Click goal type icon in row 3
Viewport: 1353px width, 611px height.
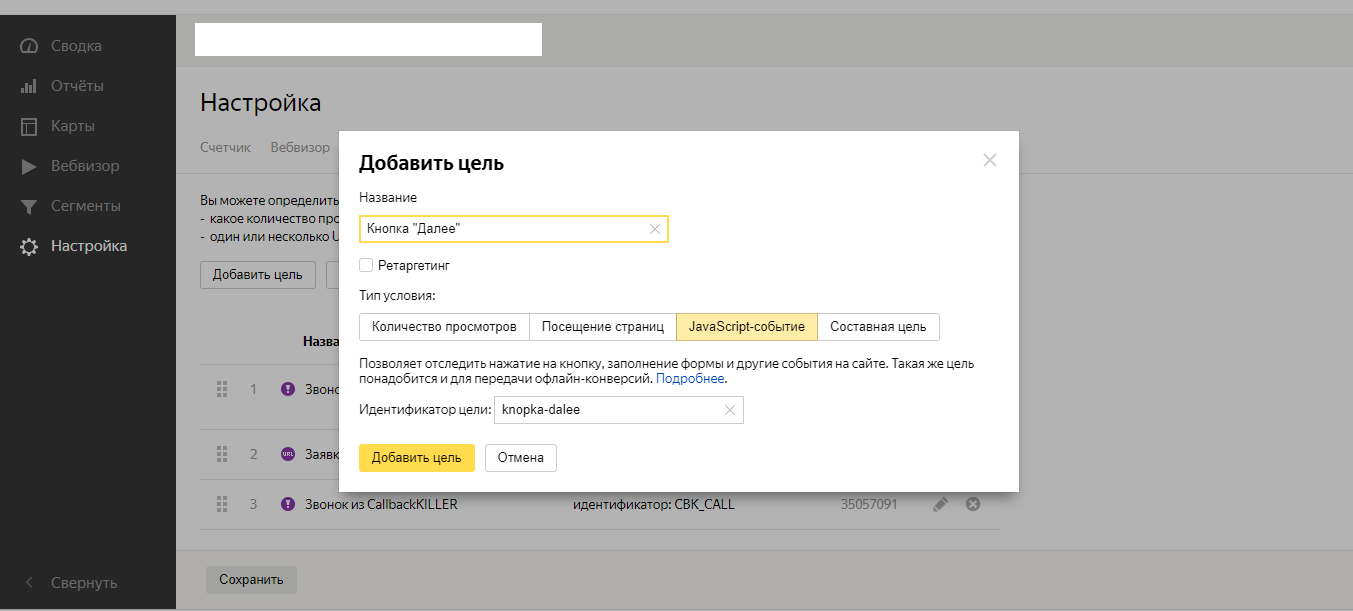pyautogui.click(x=288, y=504)
